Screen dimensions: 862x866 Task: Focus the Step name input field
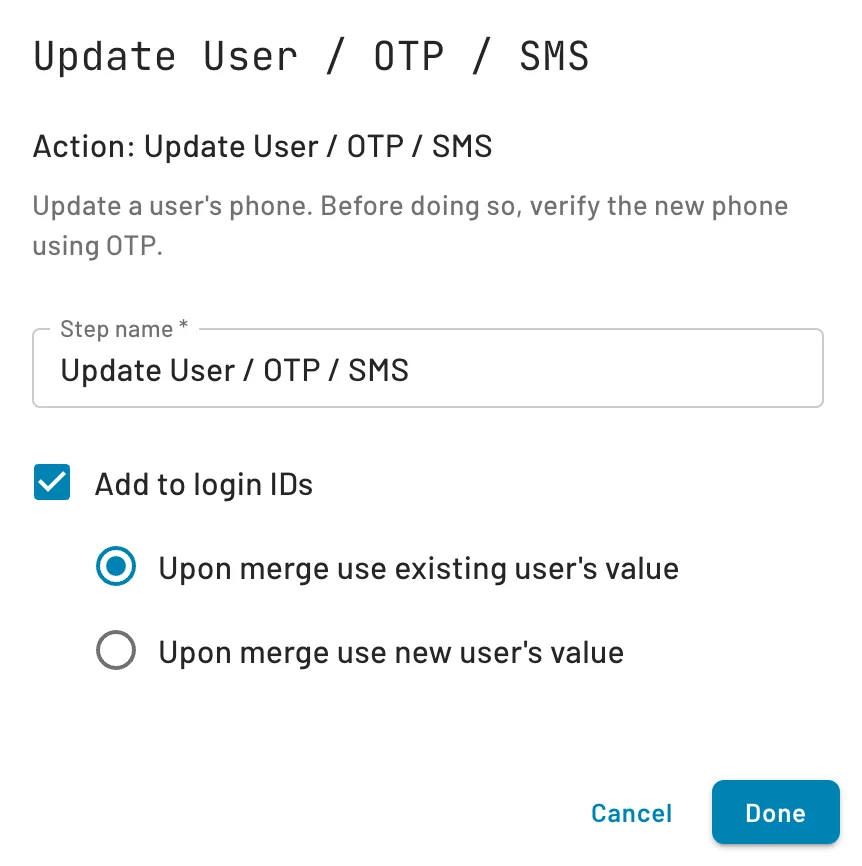pyautogui.click(x=600, y=370)
